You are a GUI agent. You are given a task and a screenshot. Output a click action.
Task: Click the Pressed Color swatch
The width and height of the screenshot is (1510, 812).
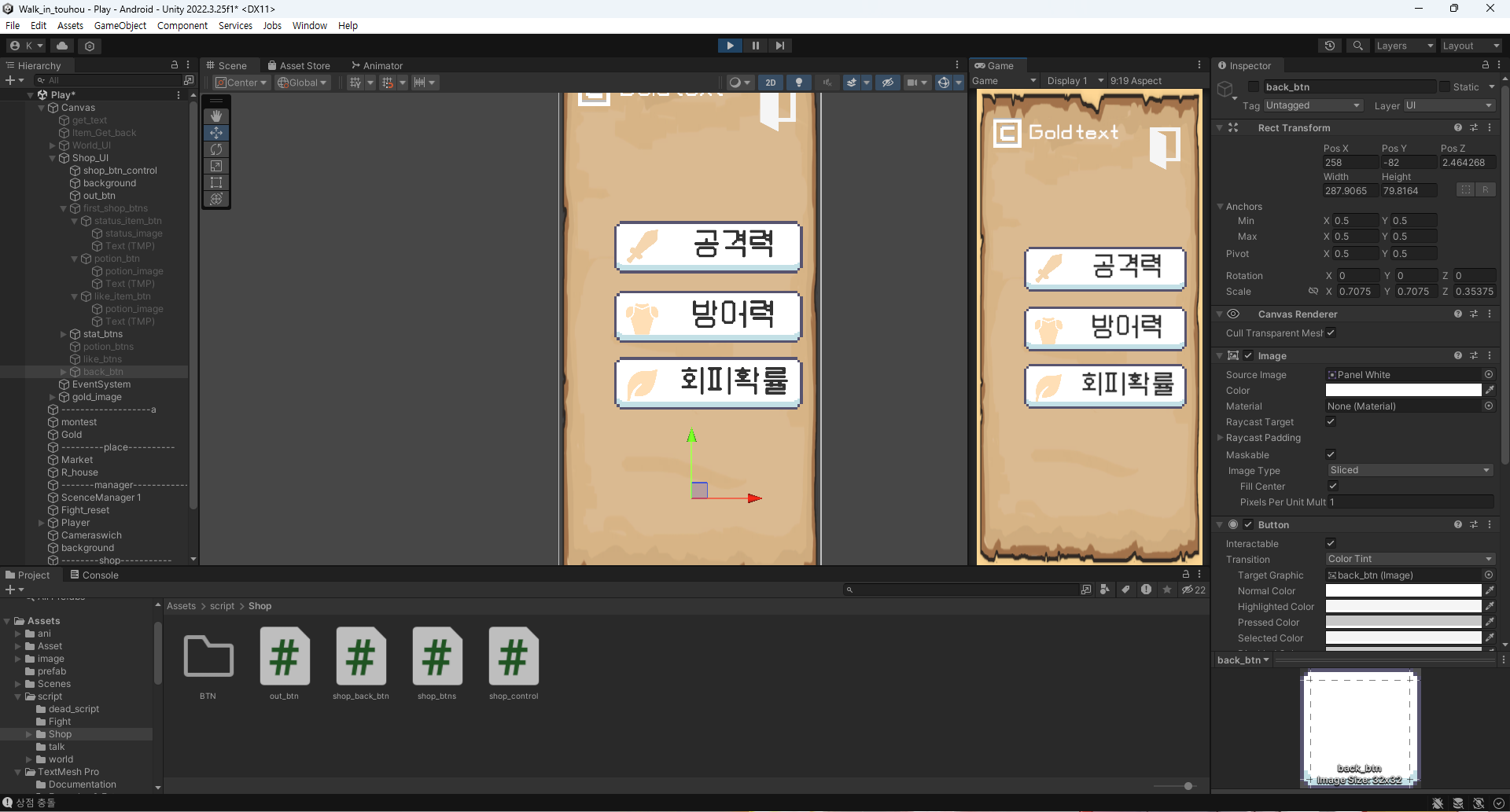(1403, 622)
